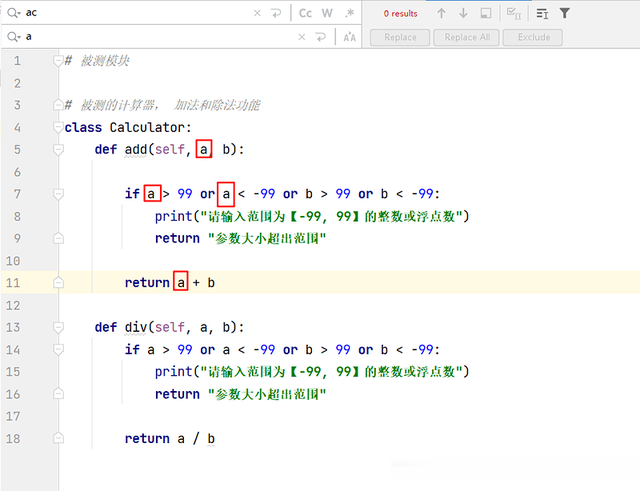Viewport: 640px width, 491px height.
Task: Go to previous occurrence arrow
Action: click(441, 13)
